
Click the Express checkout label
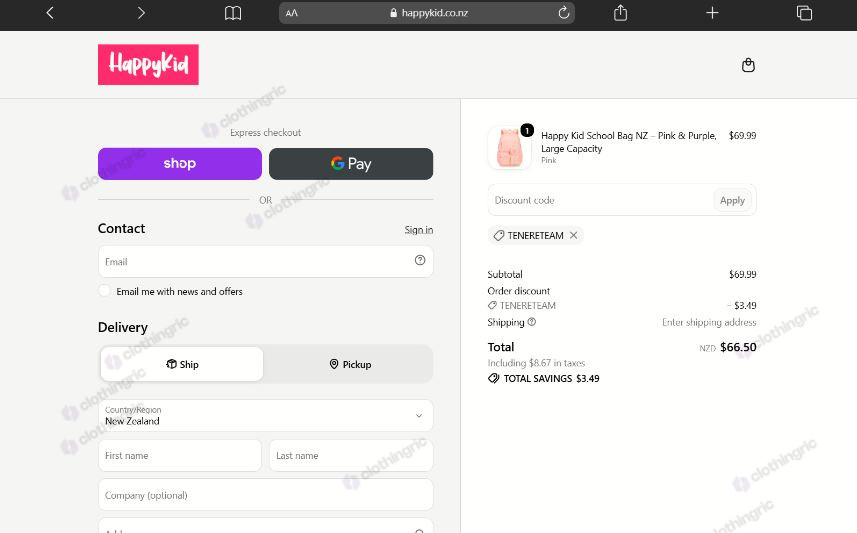pos(266,132)
